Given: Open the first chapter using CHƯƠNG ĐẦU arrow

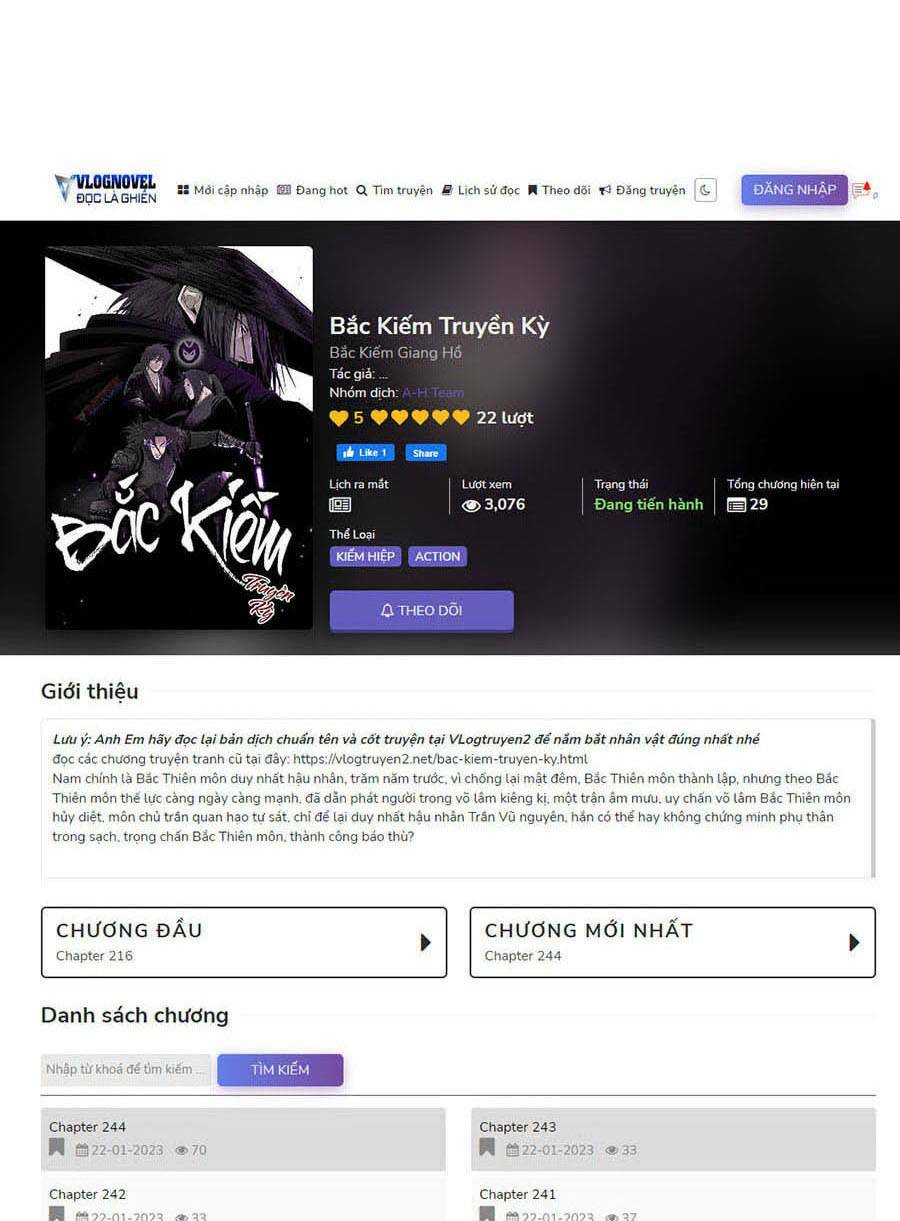Looking at the screenshot, I should tap(425, 942).
